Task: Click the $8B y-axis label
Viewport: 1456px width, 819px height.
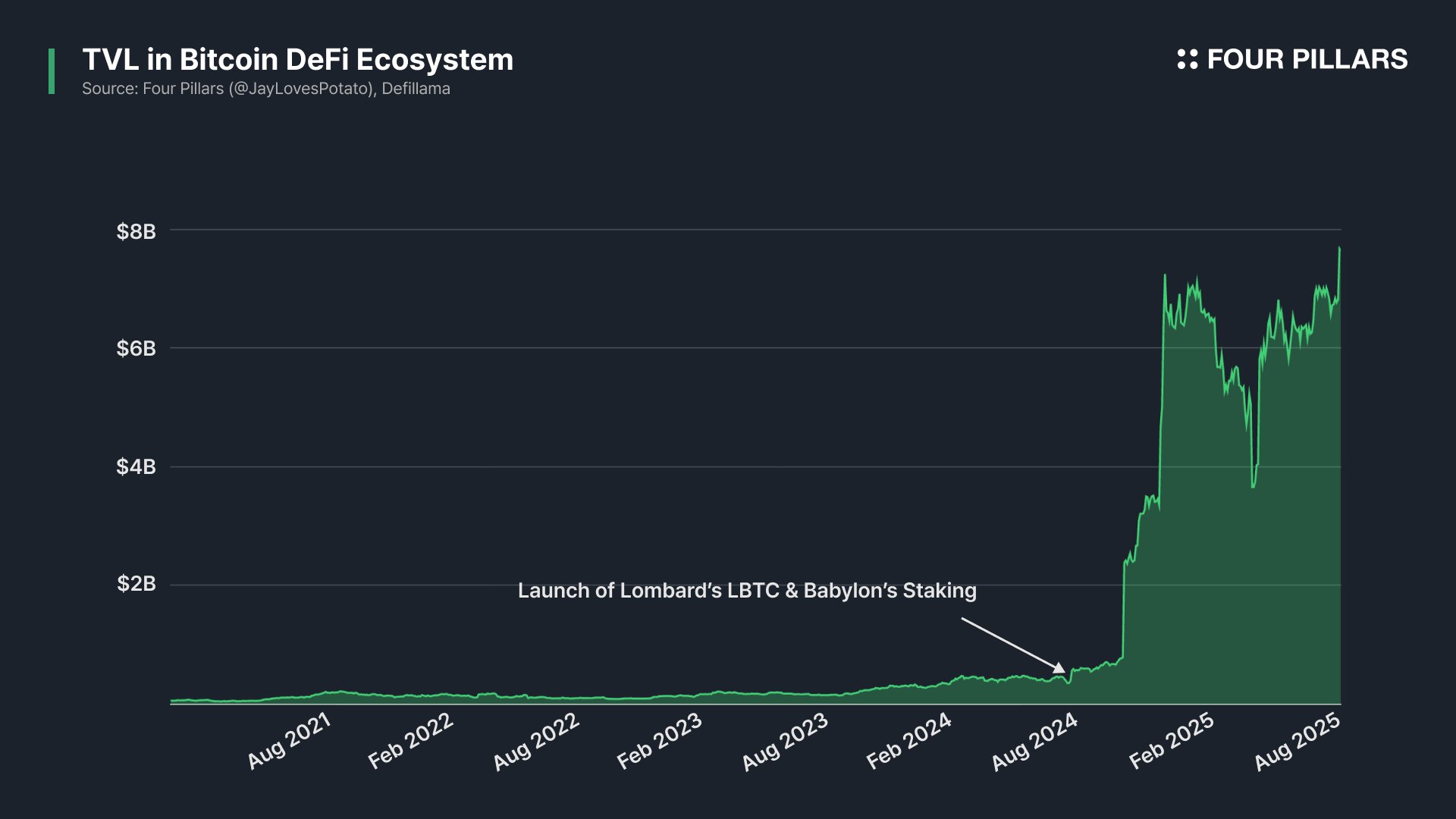Action: (136, 231)
